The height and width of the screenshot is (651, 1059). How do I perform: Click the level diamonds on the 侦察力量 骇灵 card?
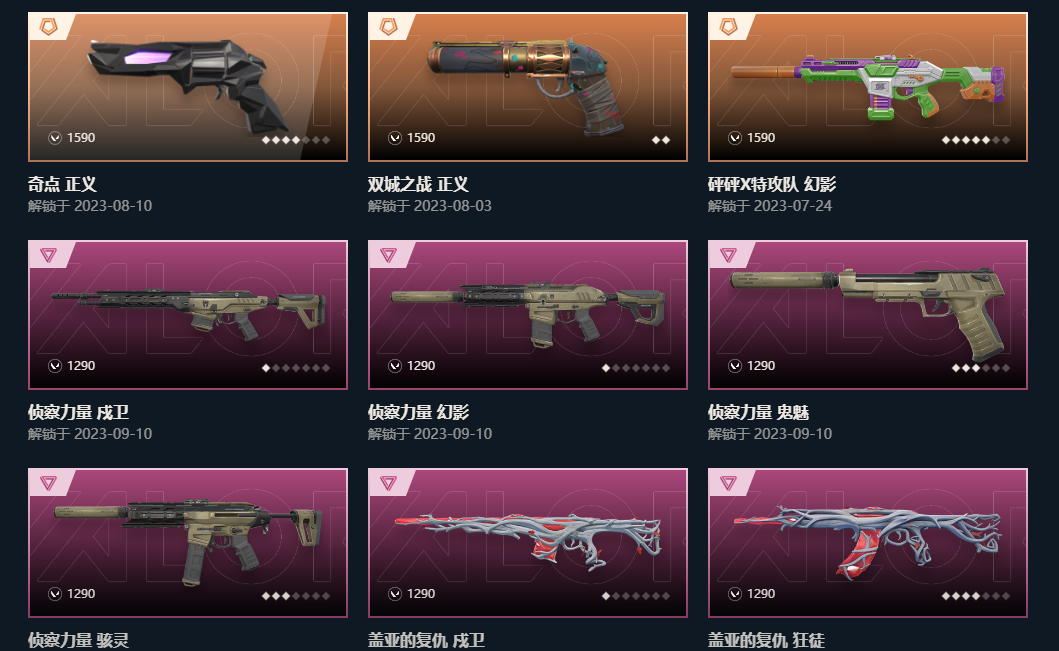[x=296, y=596]
